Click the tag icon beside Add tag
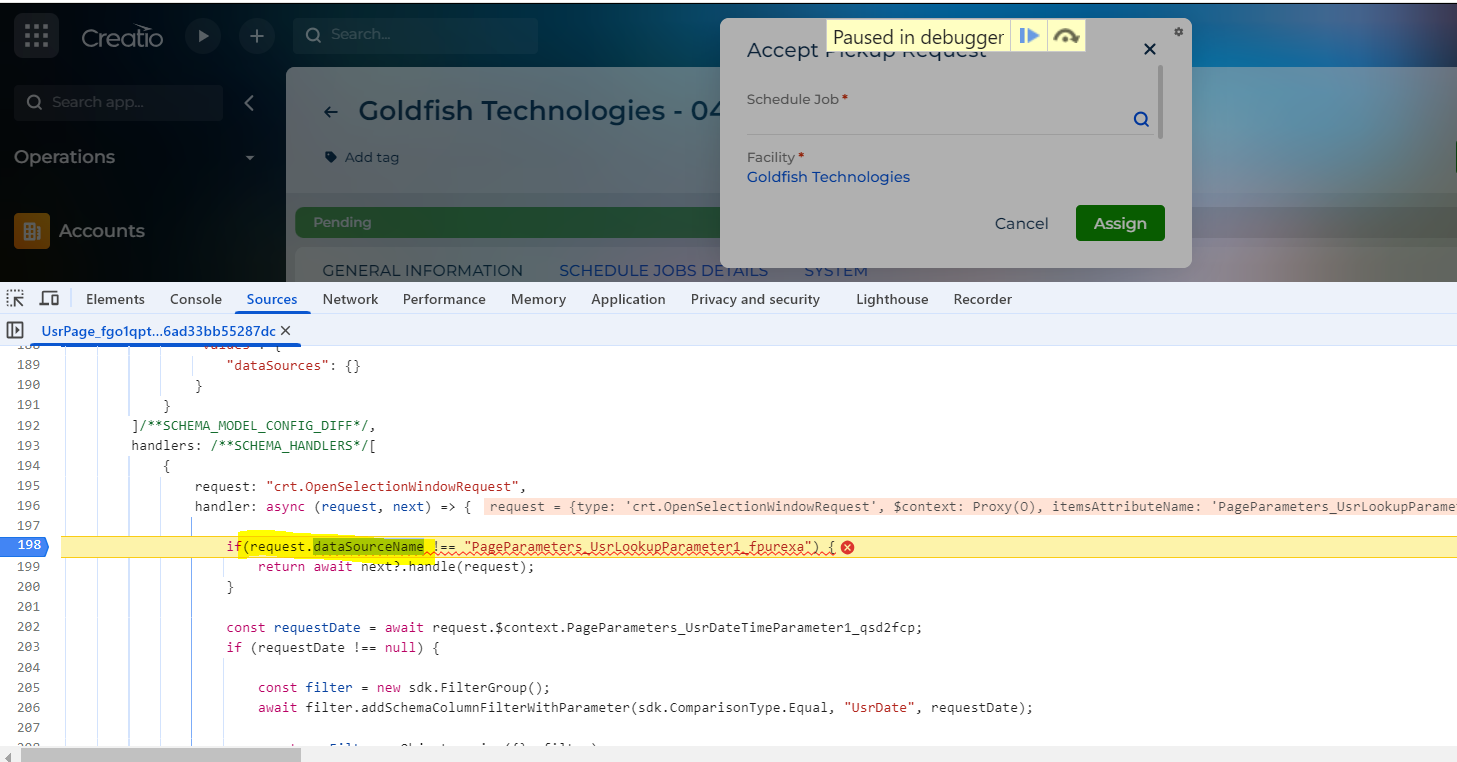Screen dimensions: 1457x762 (x=330, y=158)
